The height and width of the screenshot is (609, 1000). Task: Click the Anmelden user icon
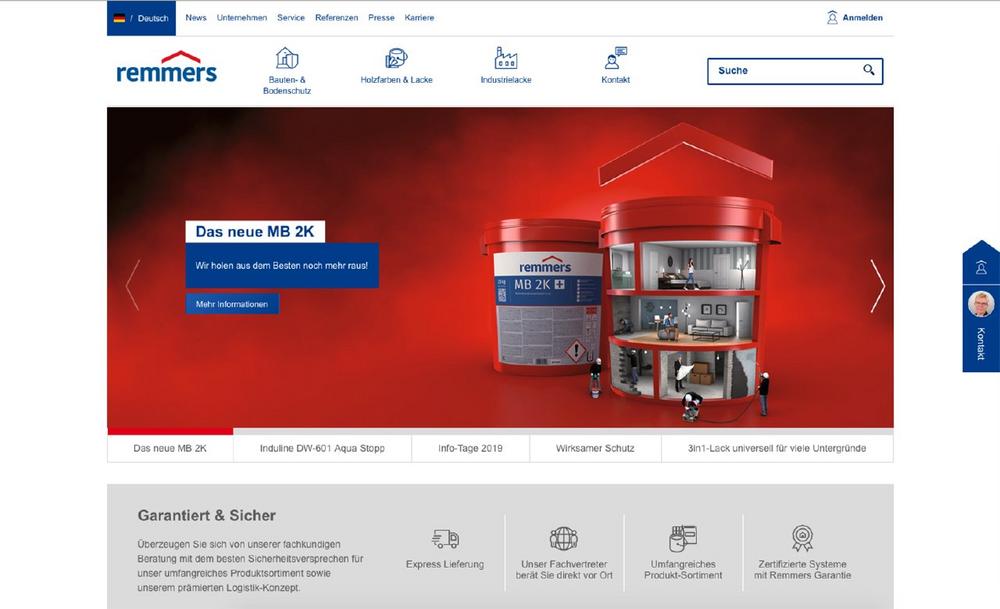[832, 17]
